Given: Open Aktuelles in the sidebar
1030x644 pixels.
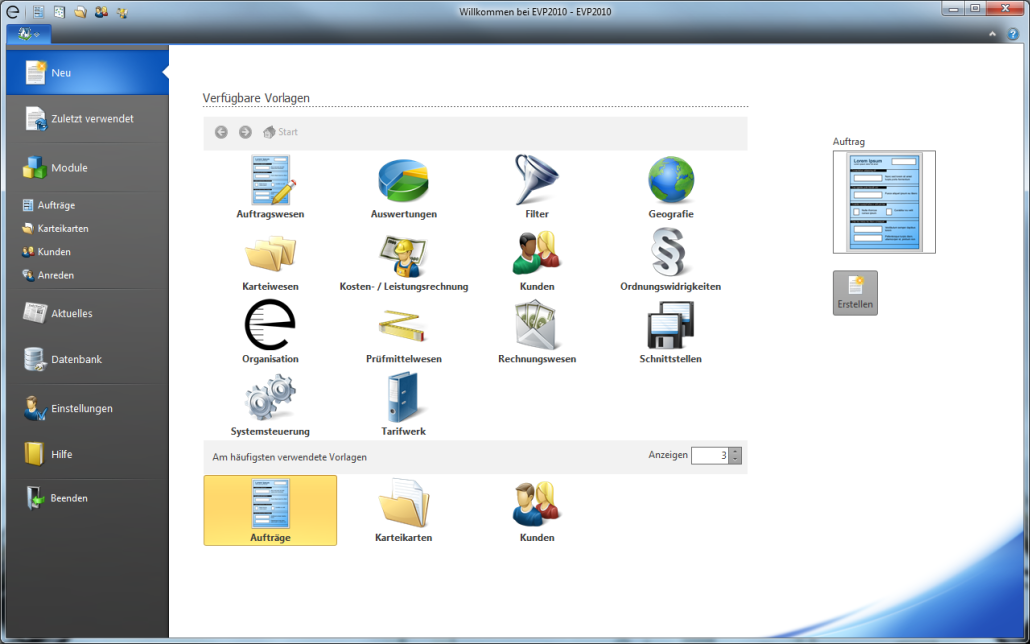Looking at the screenshot, I should [87, 313].
